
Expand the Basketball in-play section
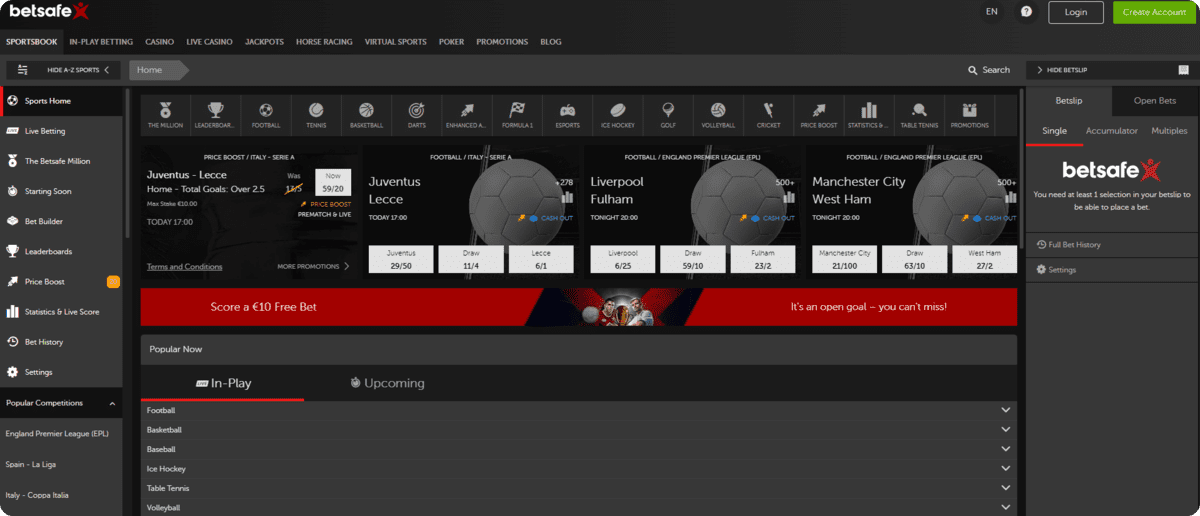click(x=579, y=430)
